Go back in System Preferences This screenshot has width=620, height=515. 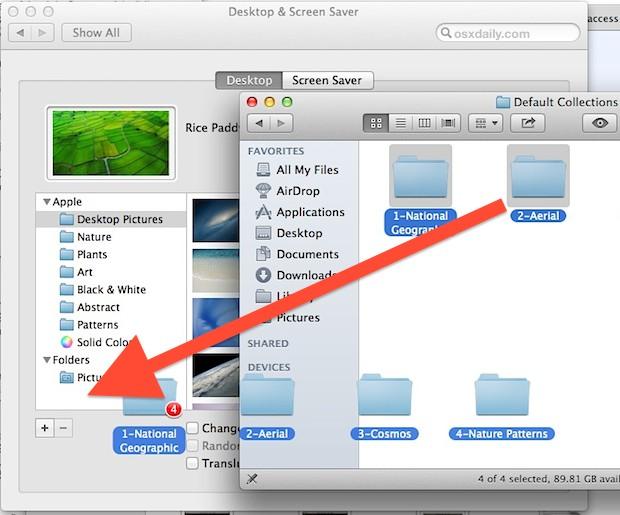(x=20, y=33)
